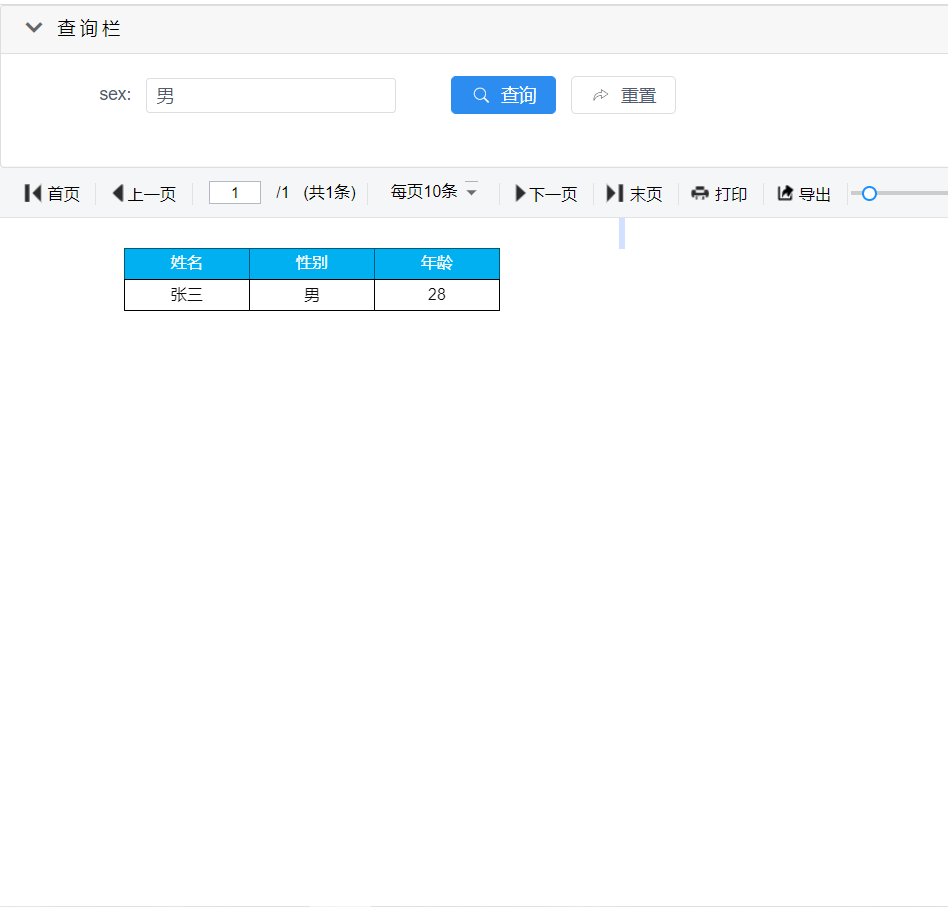The height and width of the screenshot is (907, 948).
Task: Click the print (打印) icon button
Action: 700,193
